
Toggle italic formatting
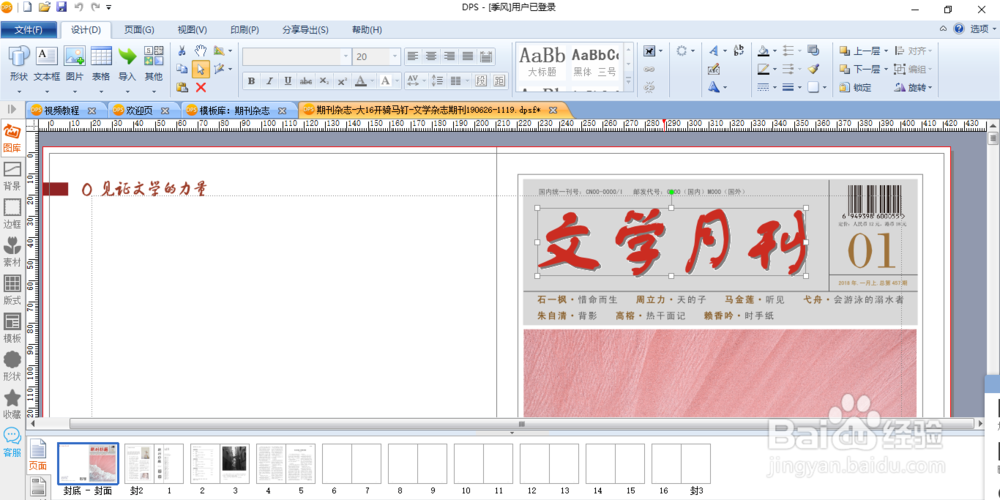click(x=270, y=81)
